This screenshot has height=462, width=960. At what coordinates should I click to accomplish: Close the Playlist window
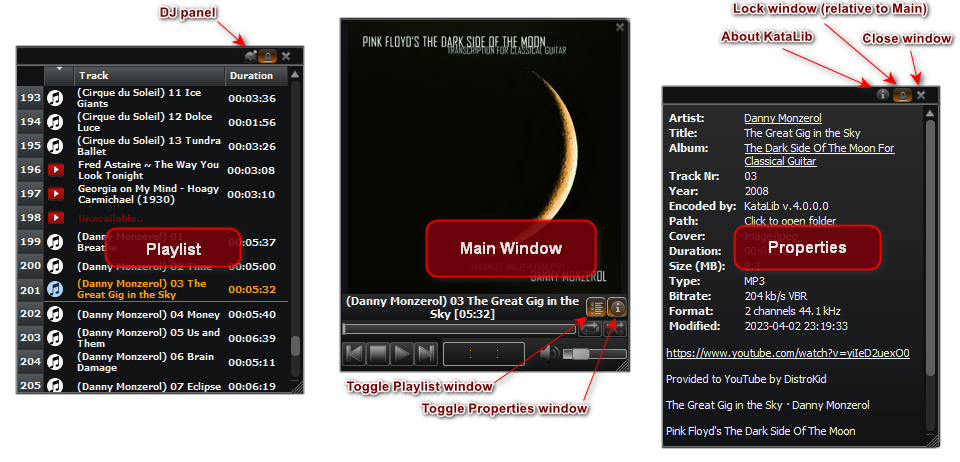point(286,57)
